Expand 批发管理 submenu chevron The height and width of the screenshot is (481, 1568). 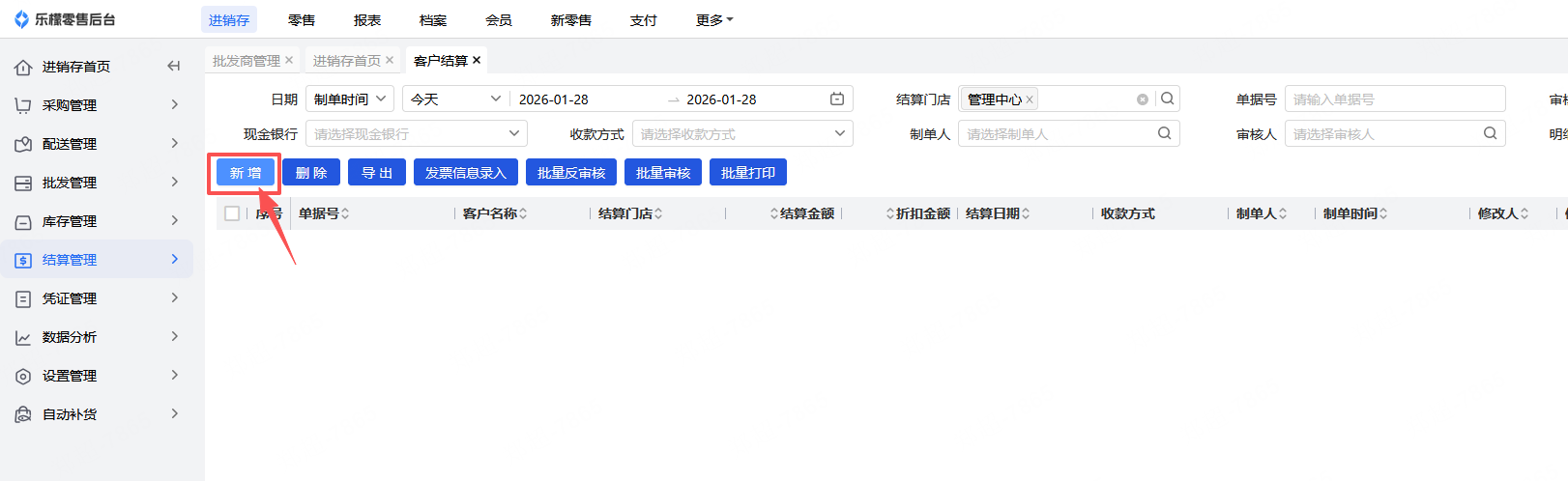pyautogui.click(x=175, y=182)
